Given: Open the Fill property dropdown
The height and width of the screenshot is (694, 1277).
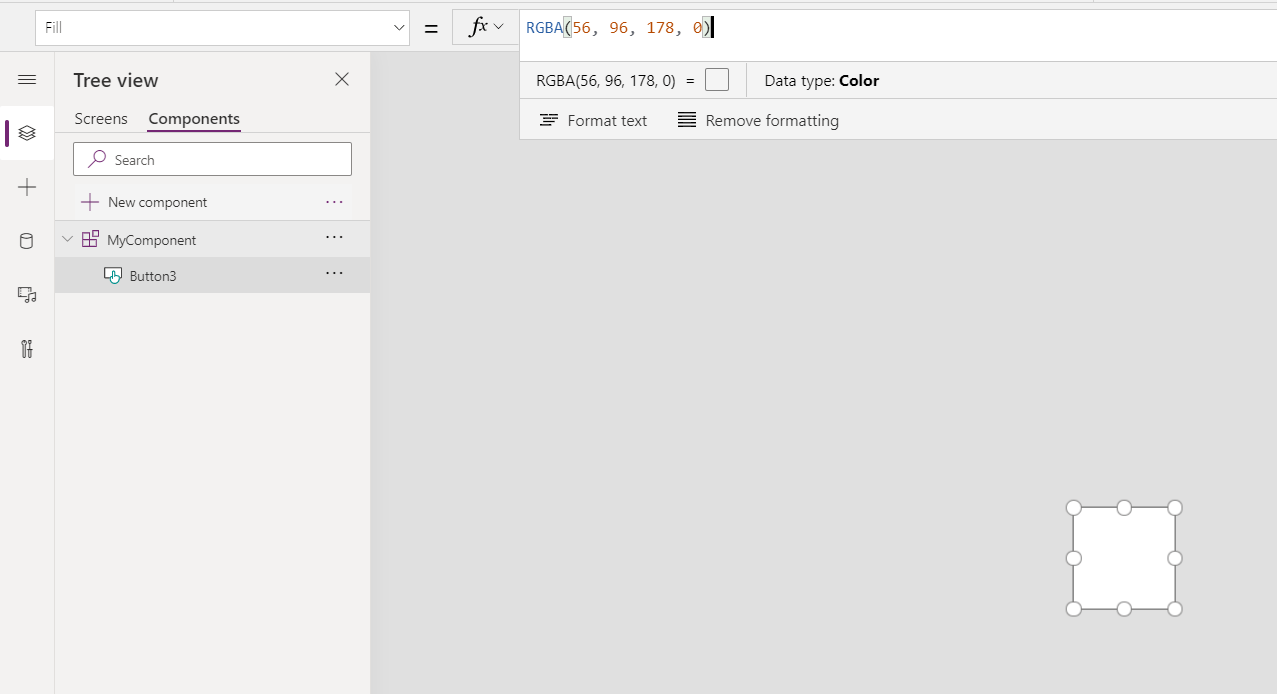Looking at the screenshot, I should click(x=398, y=27).
